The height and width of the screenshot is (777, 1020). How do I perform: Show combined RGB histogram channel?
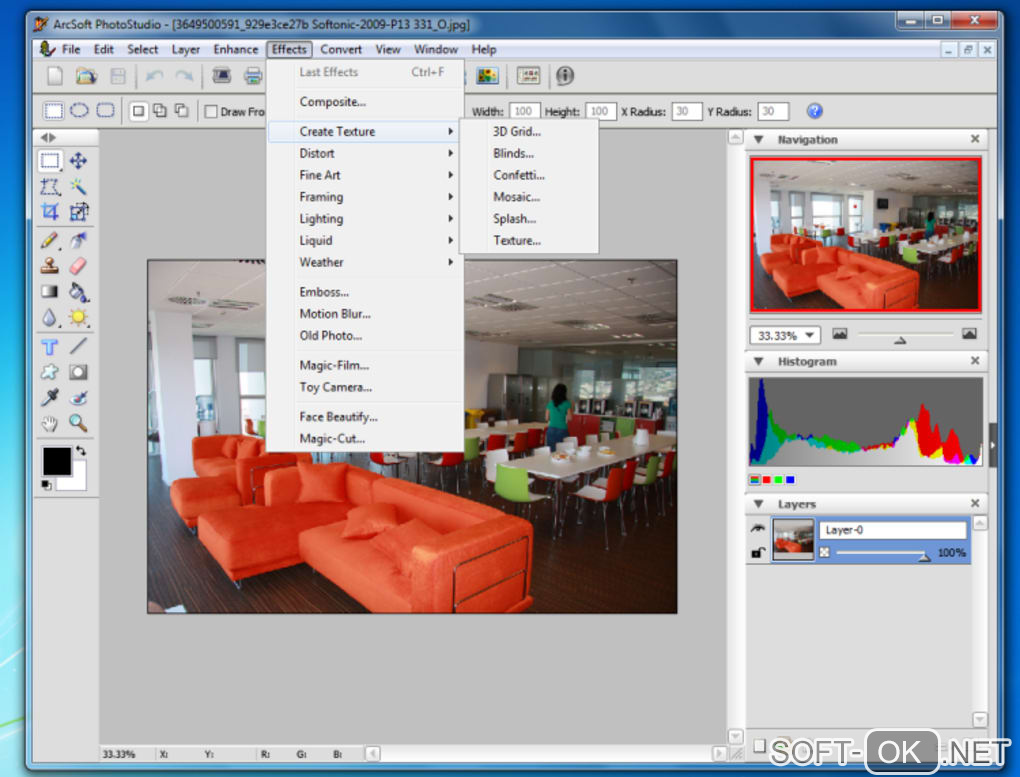pos(755,480)
